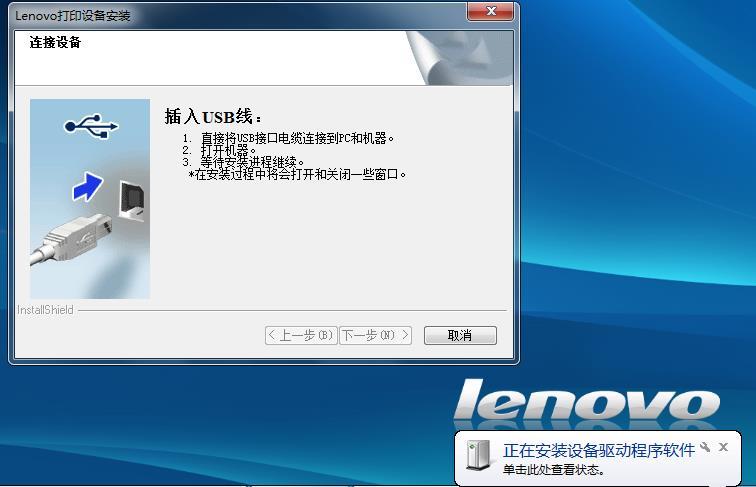Image resolution: width=756 pixels, height=487 pixels.
Task: Click the gray USB cable plug image
Action: (71, 240)
